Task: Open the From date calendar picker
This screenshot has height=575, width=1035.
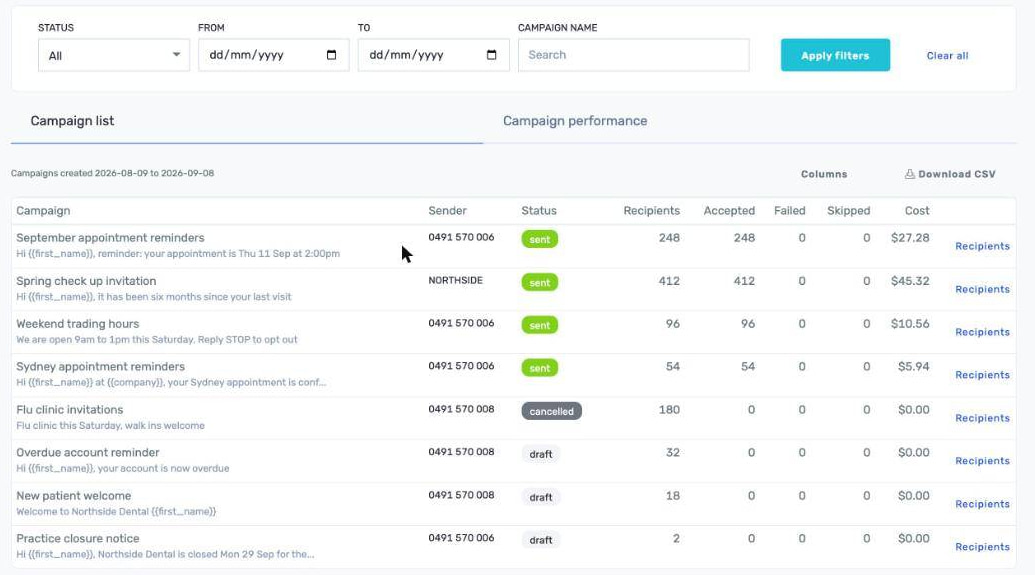Action: coord(331,55)
